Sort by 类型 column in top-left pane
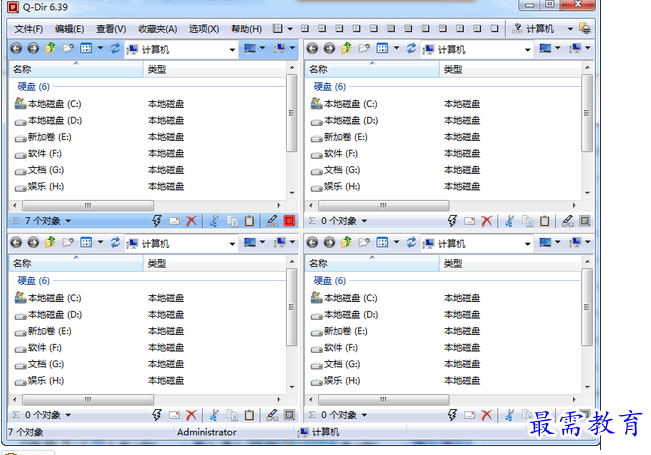 pyautogui.click(x=215, y=69)
